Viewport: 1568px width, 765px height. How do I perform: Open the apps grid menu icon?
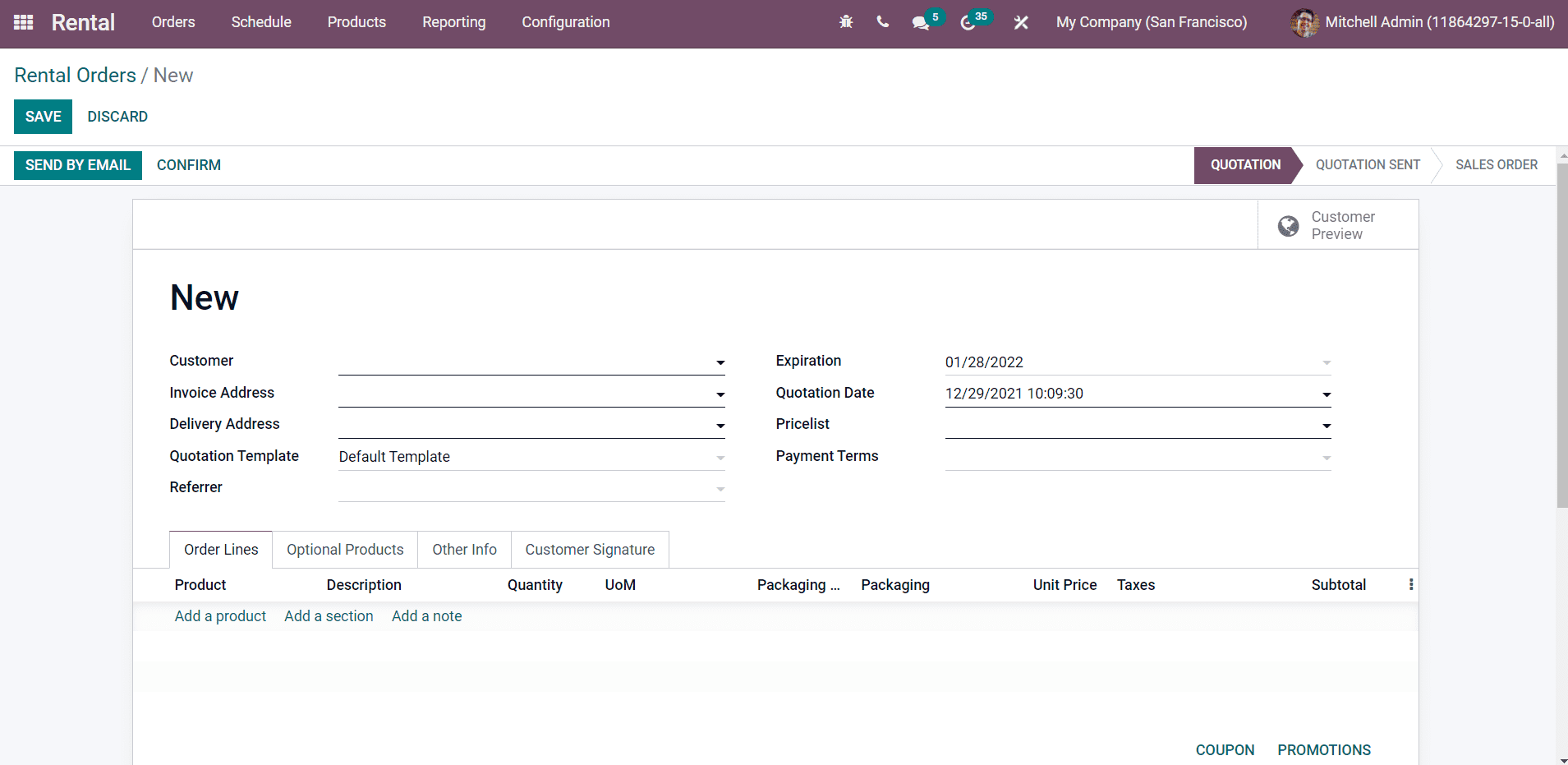coord(24,22)
